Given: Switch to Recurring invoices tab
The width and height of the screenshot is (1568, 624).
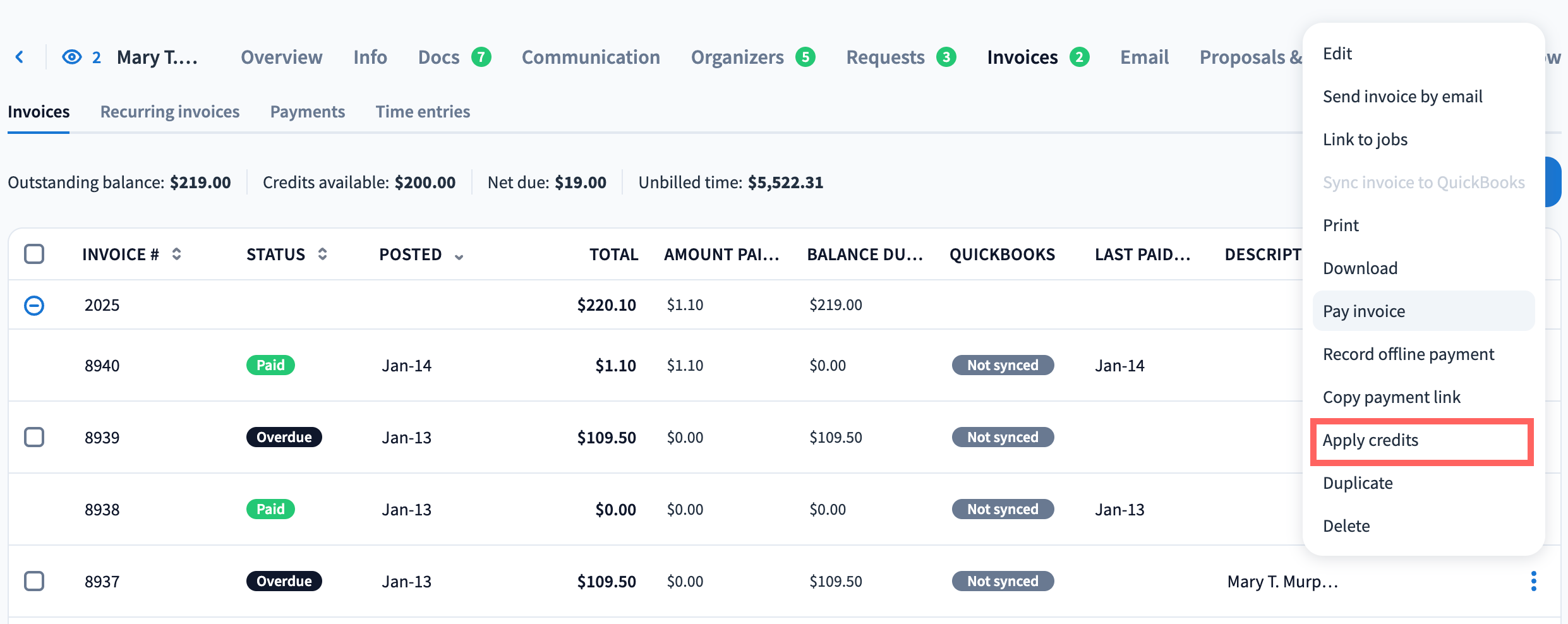Looking at the screenshot, I should [170, 112].
